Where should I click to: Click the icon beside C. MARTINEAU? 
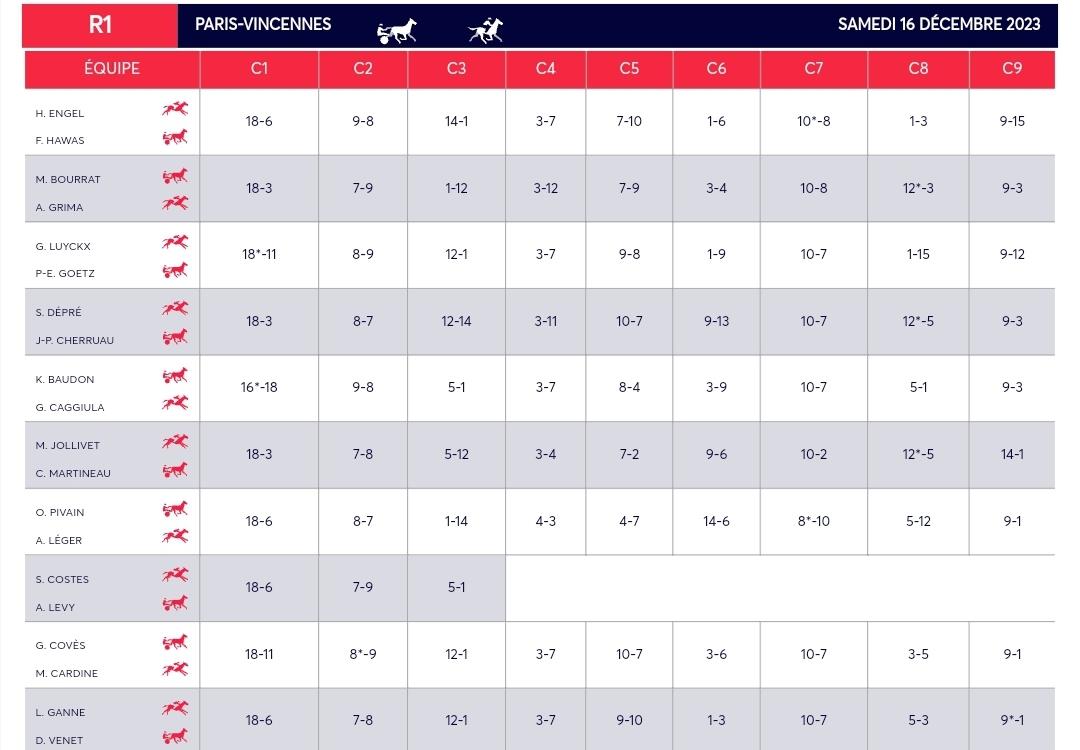point(175,470)
